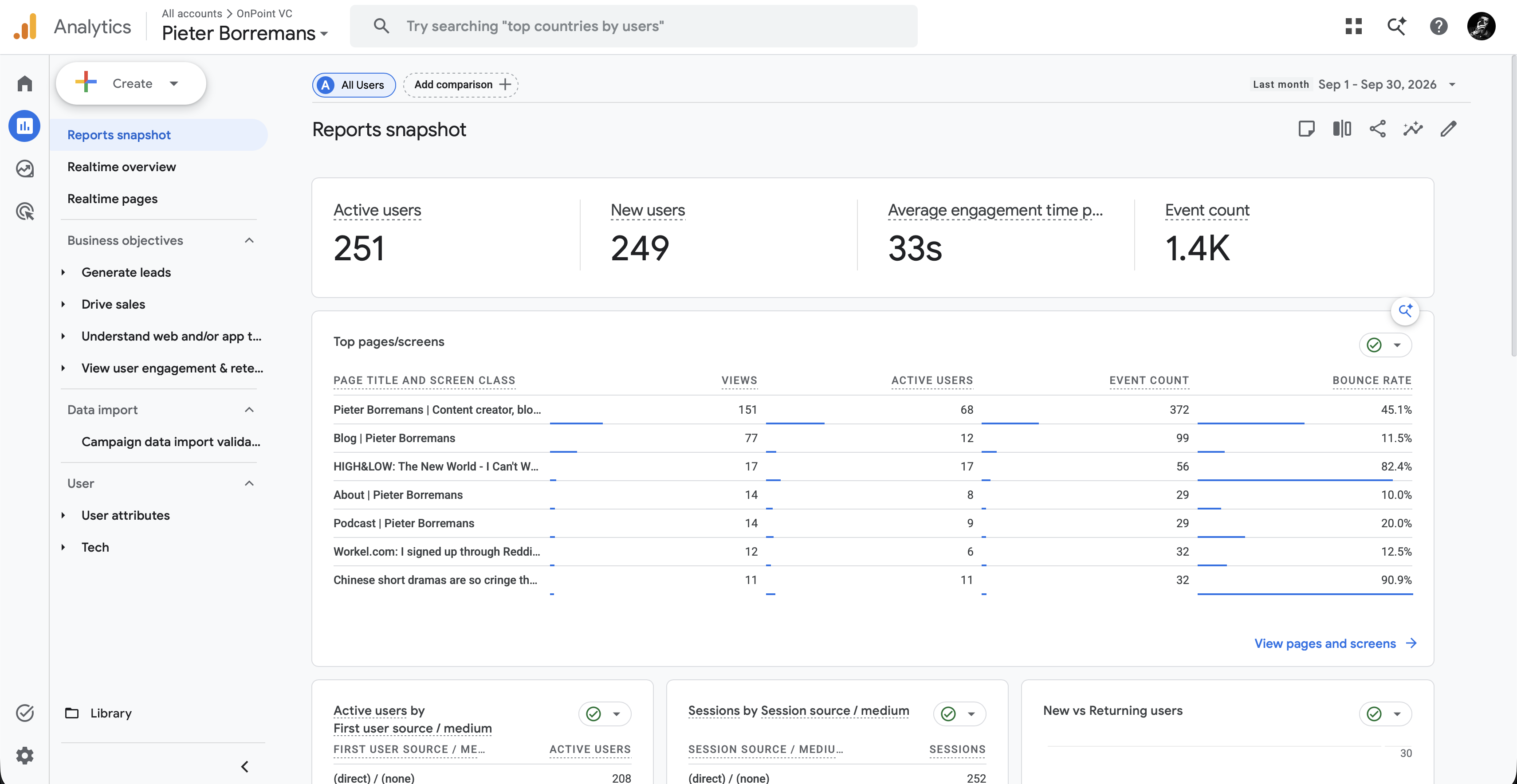The image size is (1517, 784).
Task: Open the Advertising icon in left rail
Action: [x=25, y=212]
